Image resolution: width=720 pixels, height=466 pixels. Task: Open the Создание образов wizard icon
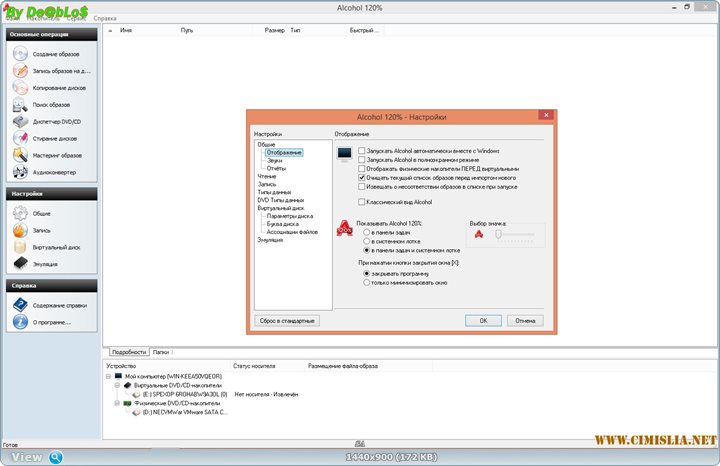[x=21, y=53]
